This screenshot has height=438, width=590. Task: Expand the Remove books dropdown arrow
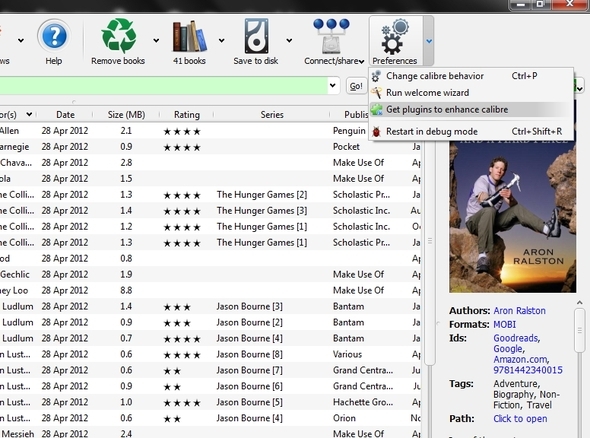(156, 40)
